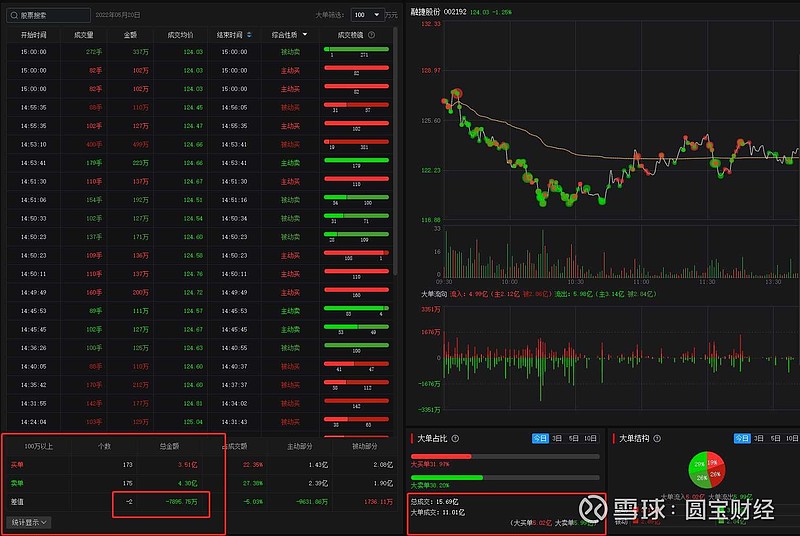Viewport: 800px width, 536px height.
Task: Click the 主动部分 summary column header
Action: pyautogui.click(x=299, y=447)
